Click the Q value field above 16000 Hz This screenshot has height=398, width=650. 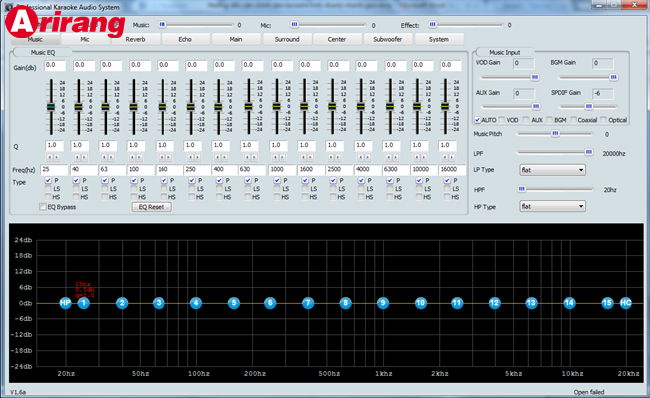click(447, 146)
